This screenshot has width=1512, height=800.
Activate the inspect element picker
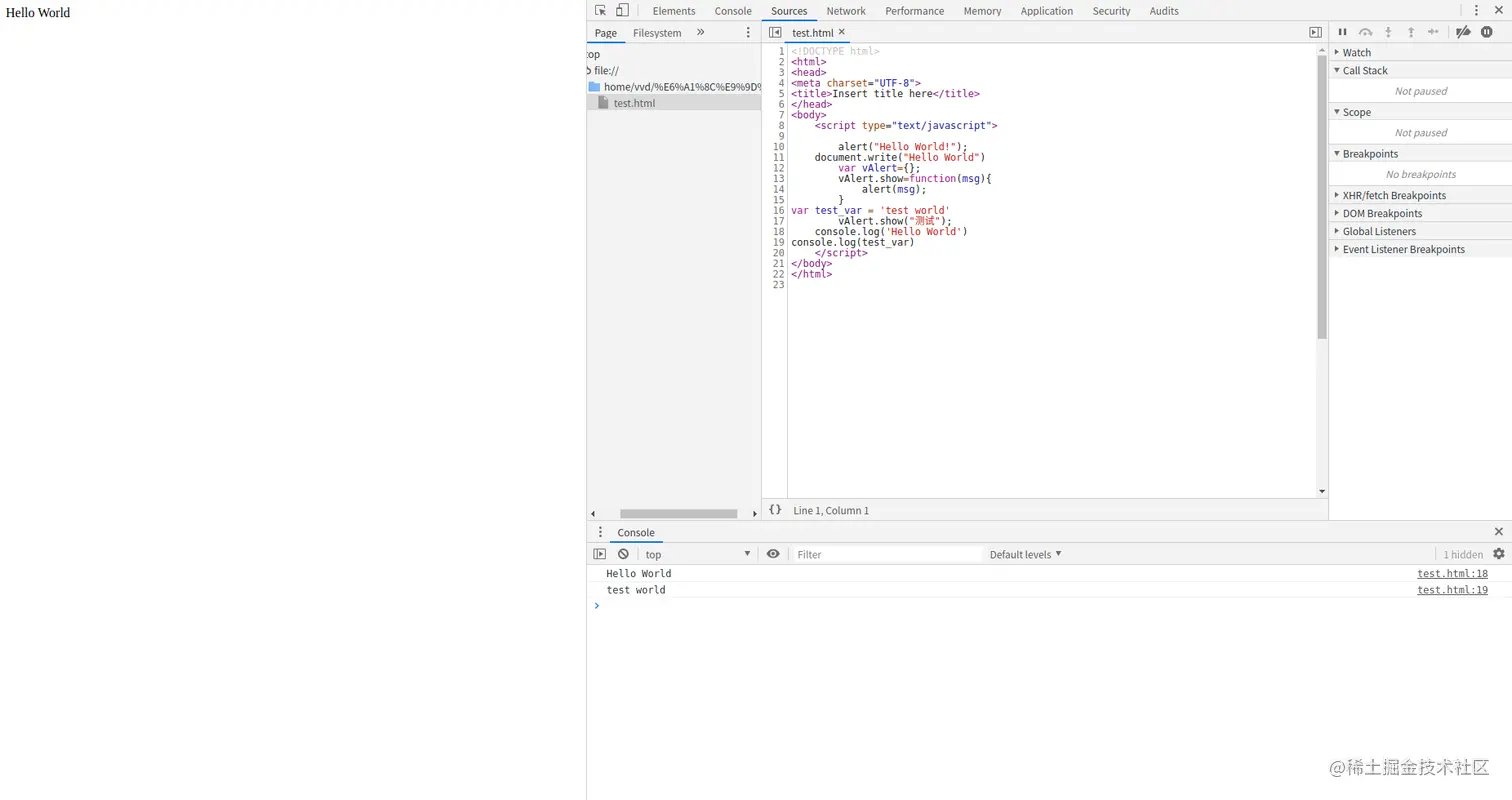tap(600, 11)
